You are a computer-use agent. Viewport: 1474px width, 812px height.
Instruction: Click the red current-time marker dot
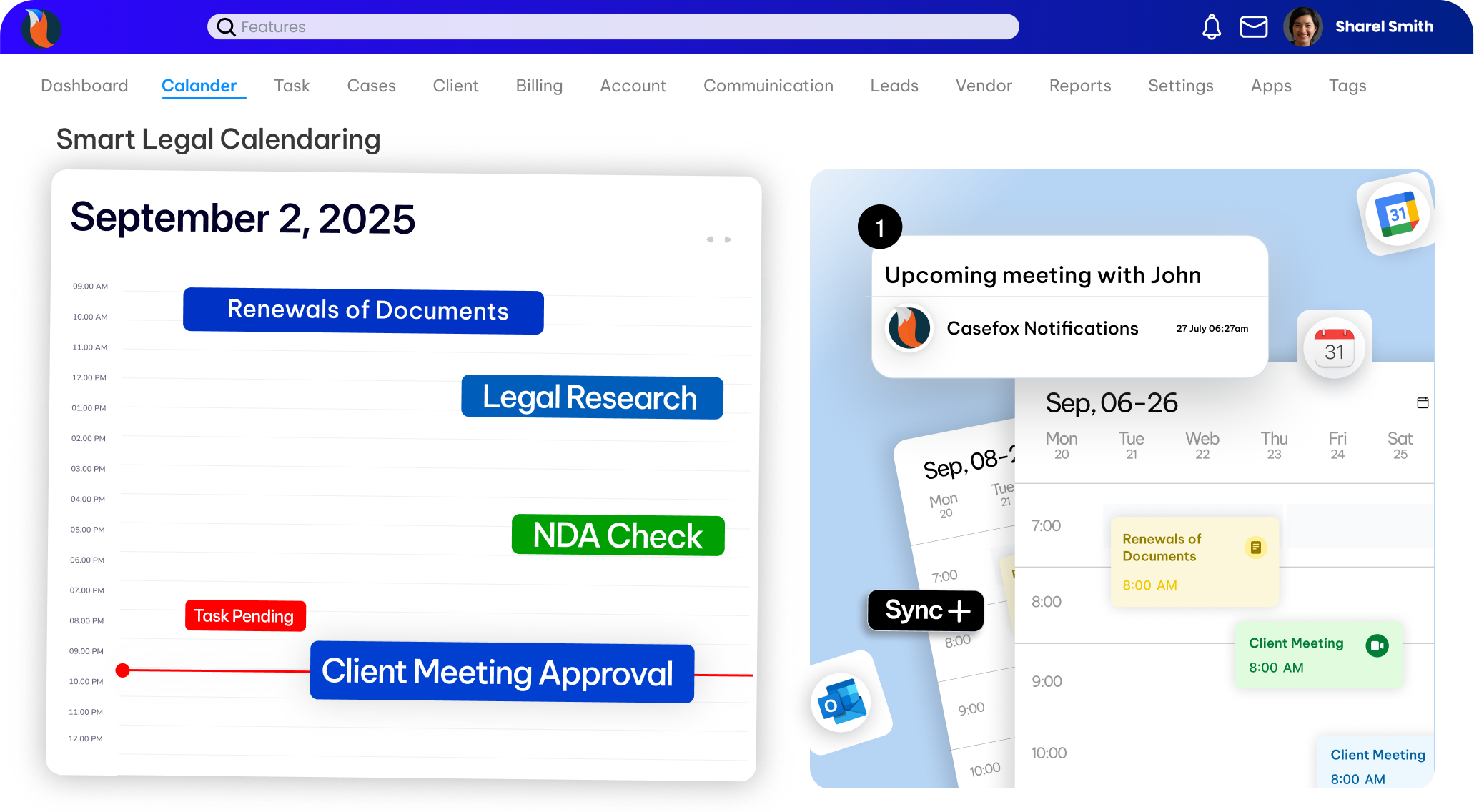coord(123,670)
